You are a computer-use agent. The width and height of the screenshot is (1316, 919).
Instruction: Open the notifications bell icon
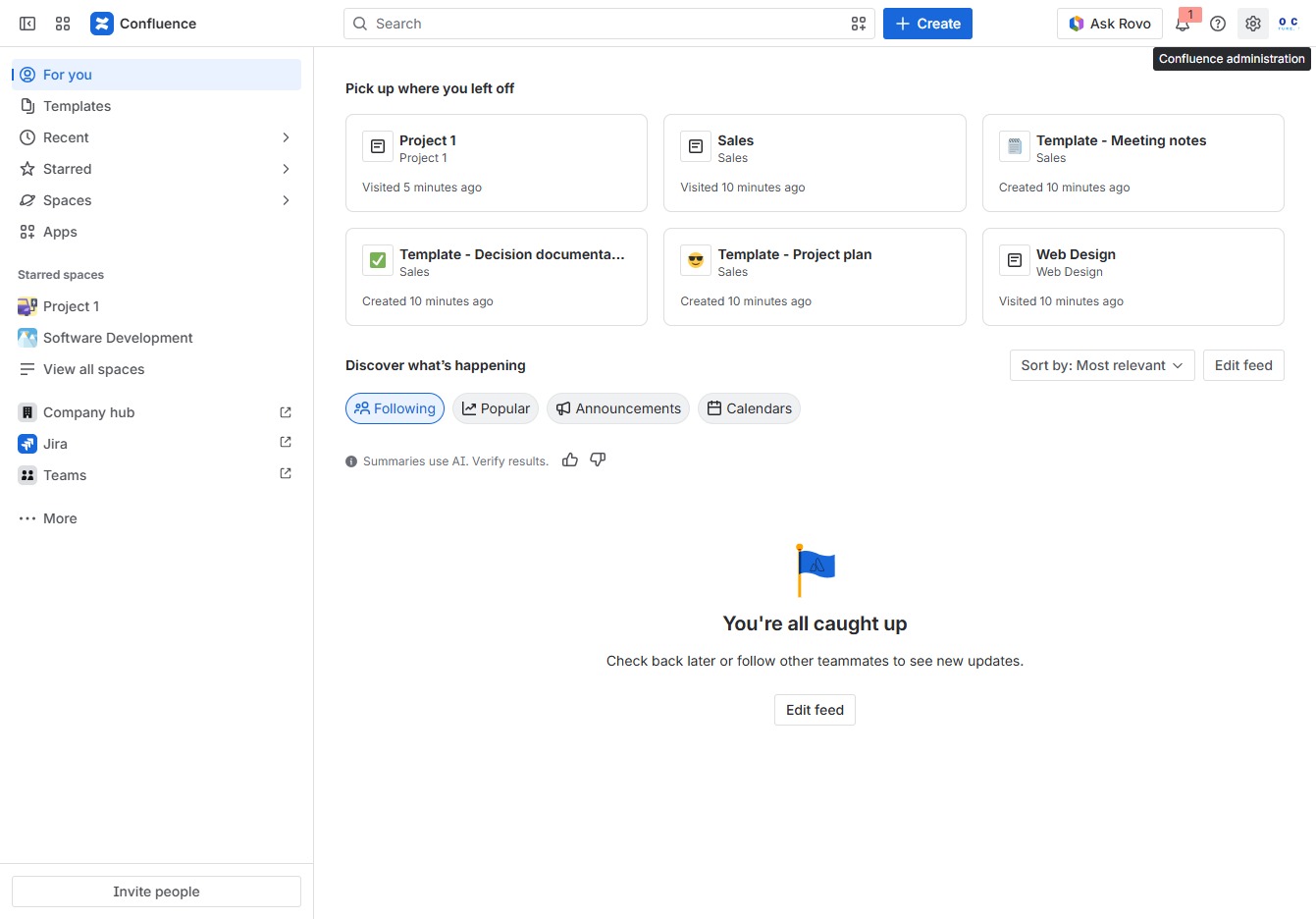[x=1183, y=24]
